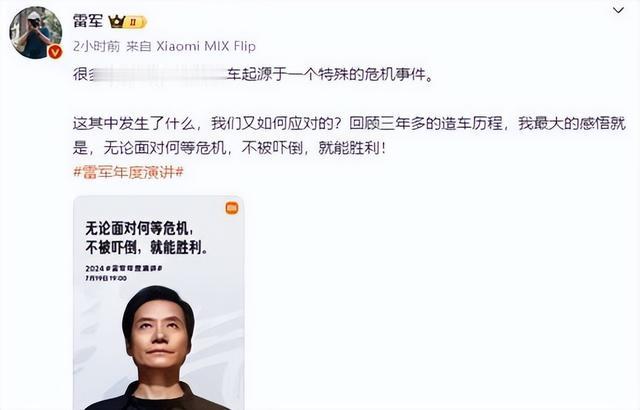Open the 雷军 username link

(88, 20)
